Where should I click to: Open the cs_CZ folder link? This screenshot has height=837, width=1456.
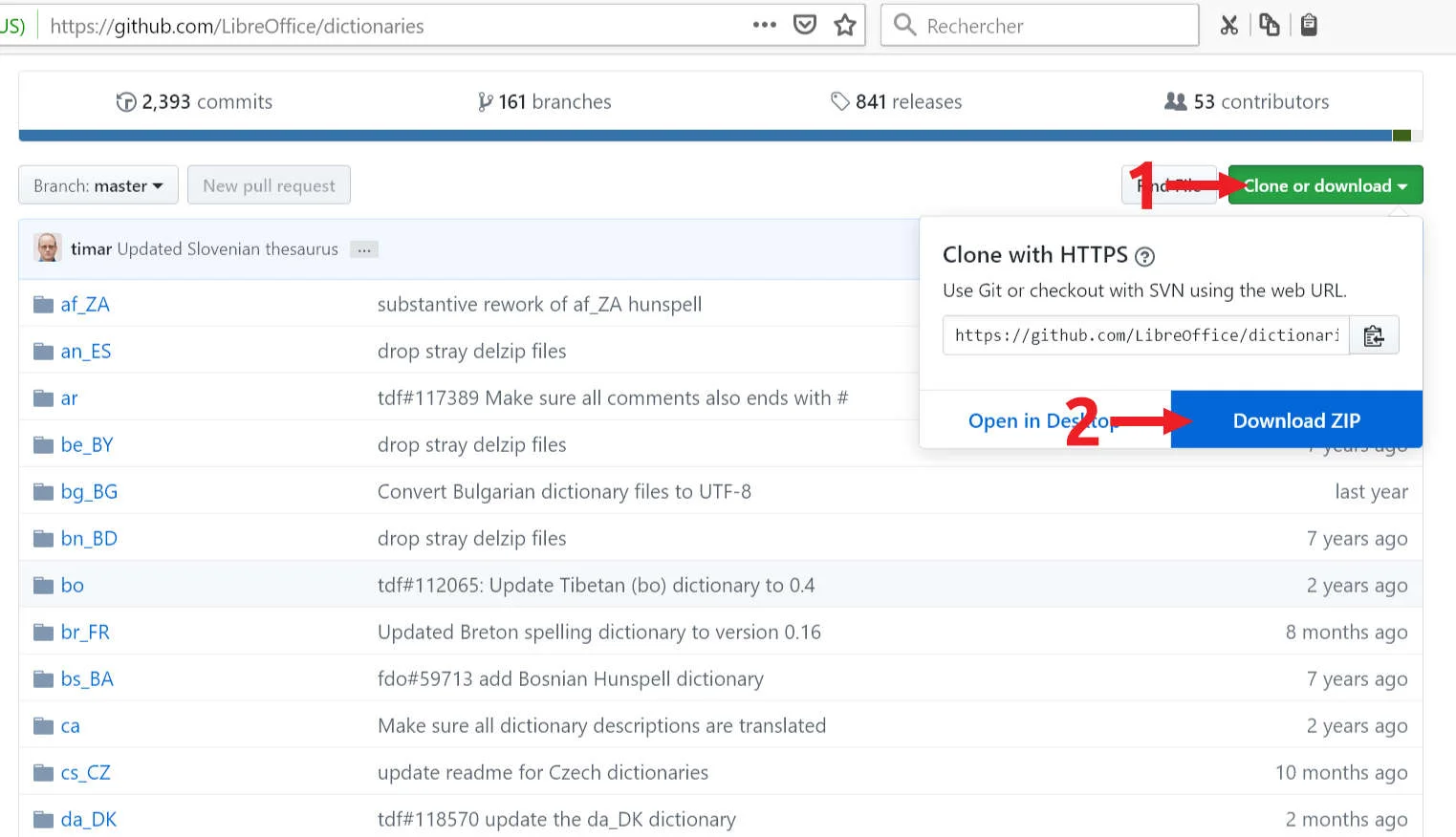[x=85, y=773]
